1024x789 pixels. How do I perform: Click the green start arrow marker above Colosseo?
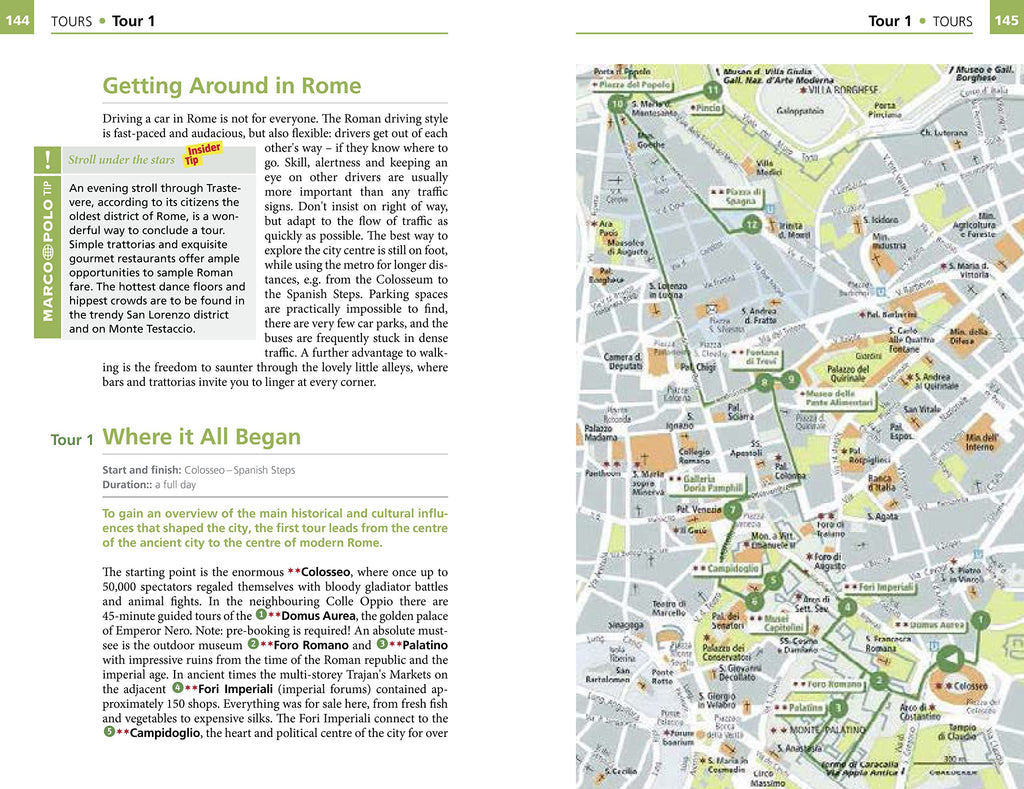[948, 657]
